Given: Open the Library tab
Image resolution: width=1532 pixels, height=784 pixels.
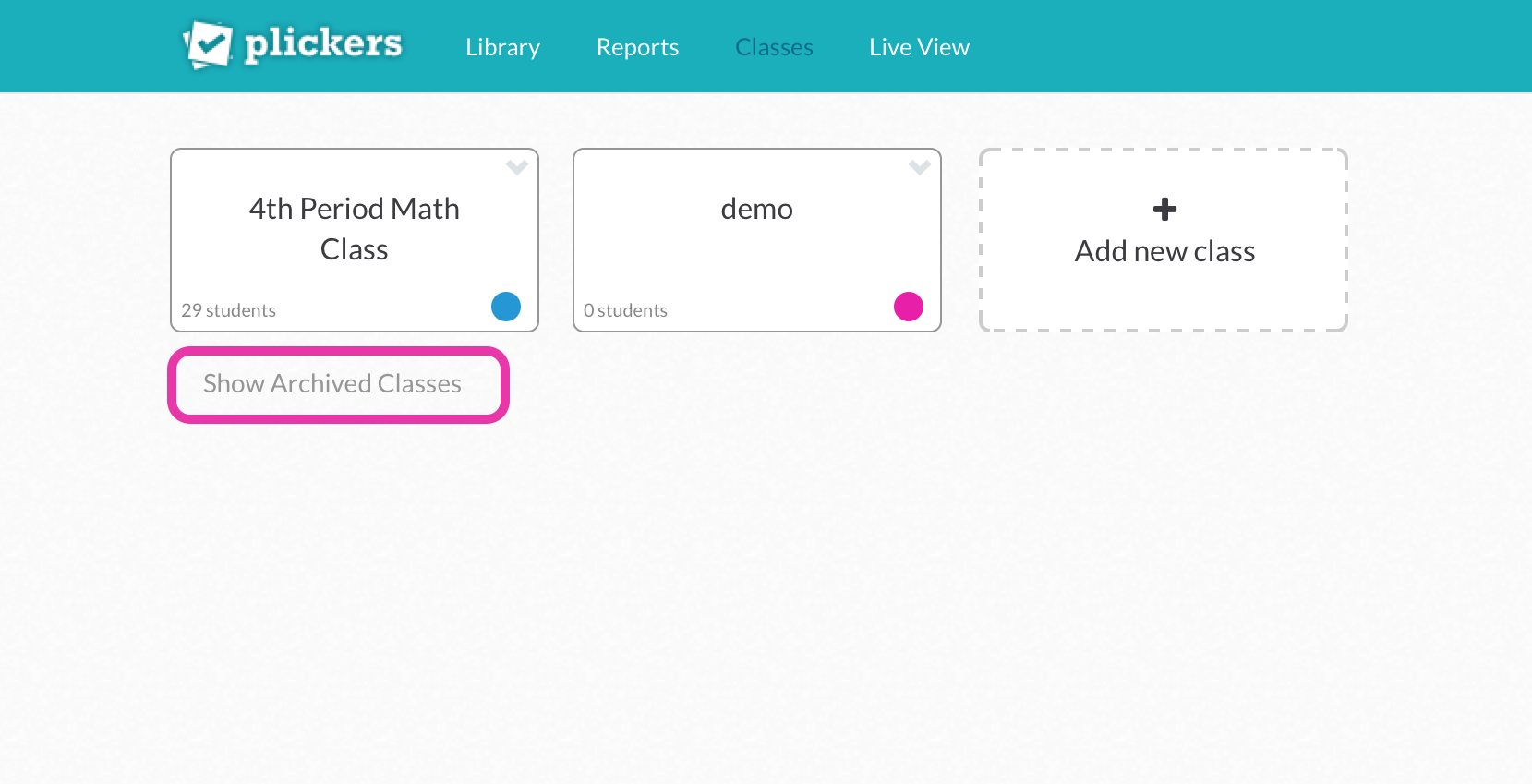Looking at the screenshot, I should 502,47.
